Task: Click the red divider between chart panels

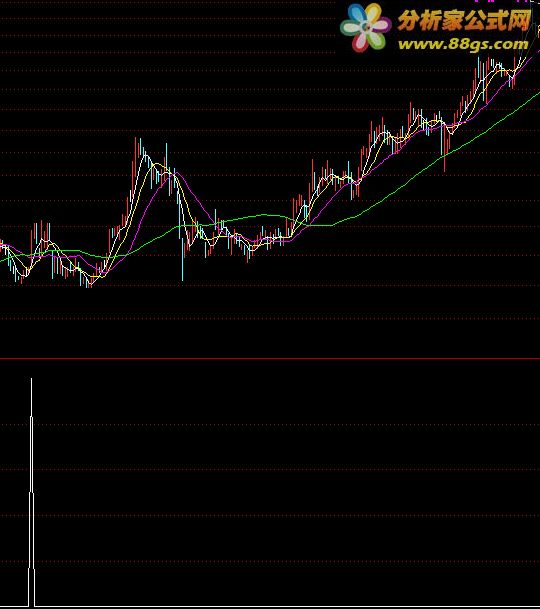Action: (x=270, y=358)
